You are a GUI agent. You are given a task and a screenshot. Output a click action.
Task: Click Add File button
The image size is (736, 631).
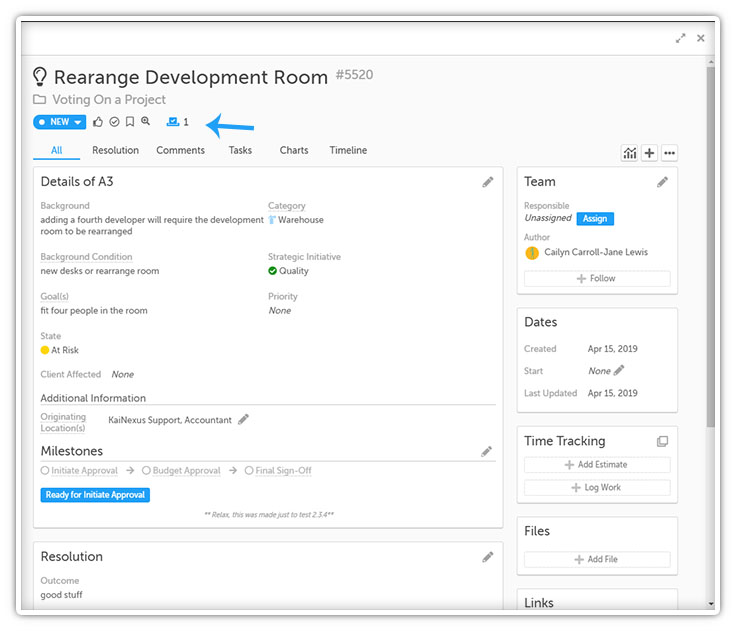tap(597, 560)
